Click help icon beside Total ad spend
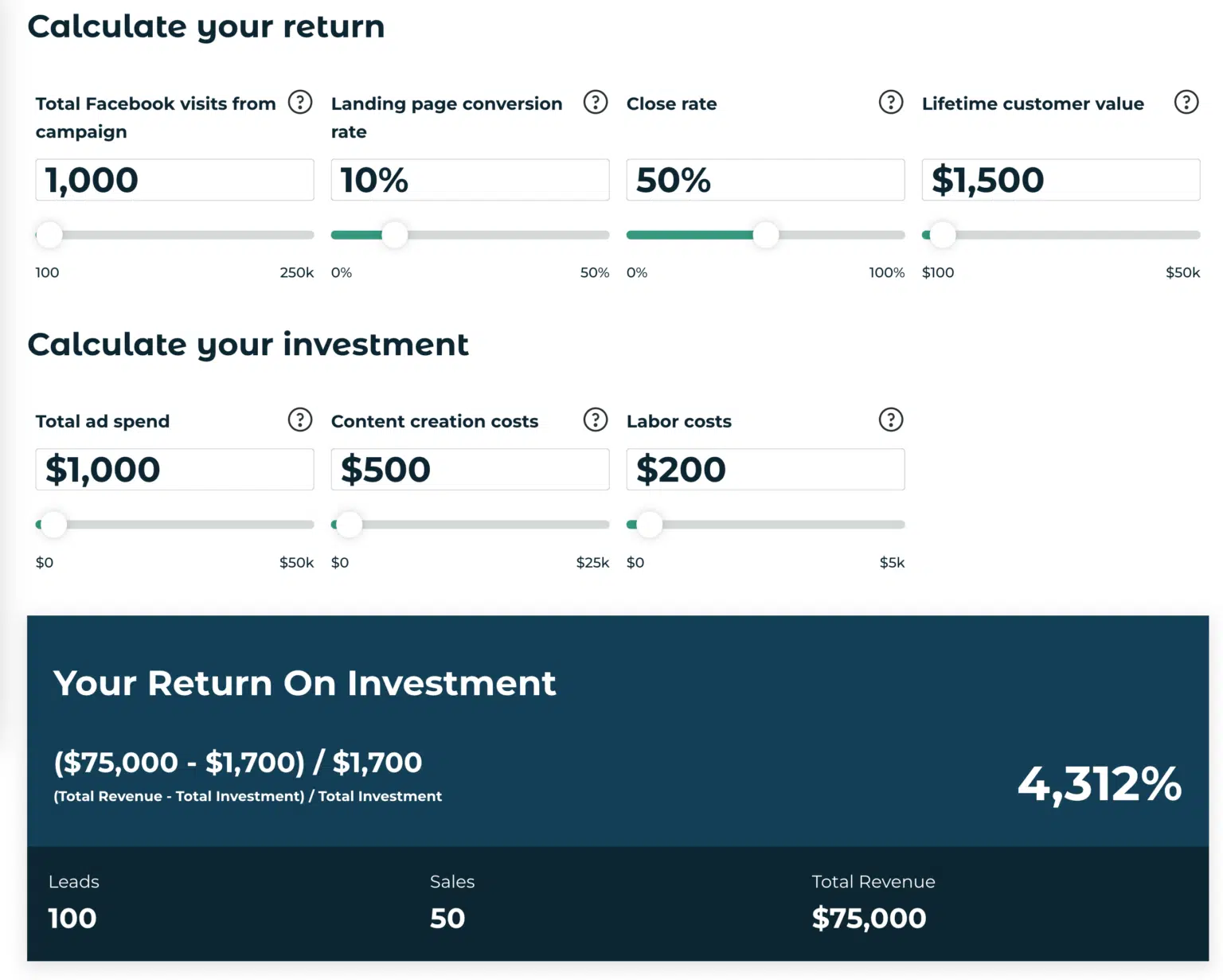The height and width of the screenshot is (980, 1223). coord(300,420)
